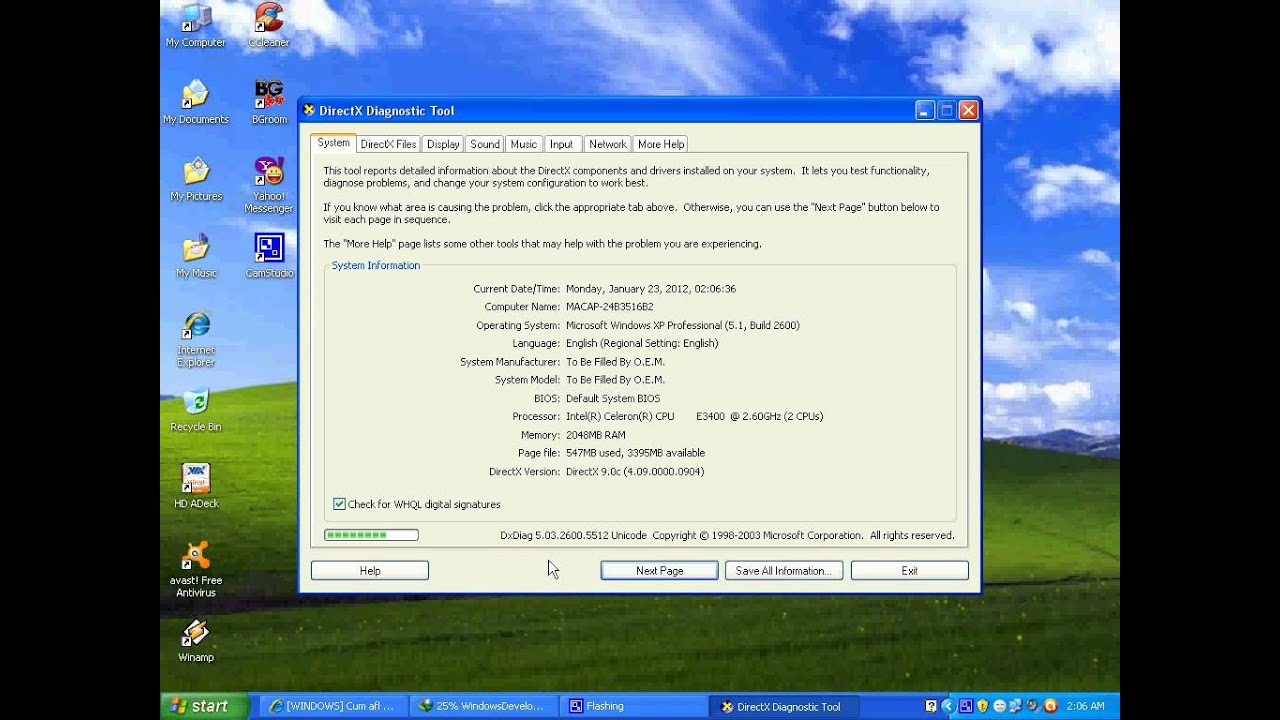The image size is (1280, 720).
Task: Click the CamStudio tray icon
Action: pos(966,706)
